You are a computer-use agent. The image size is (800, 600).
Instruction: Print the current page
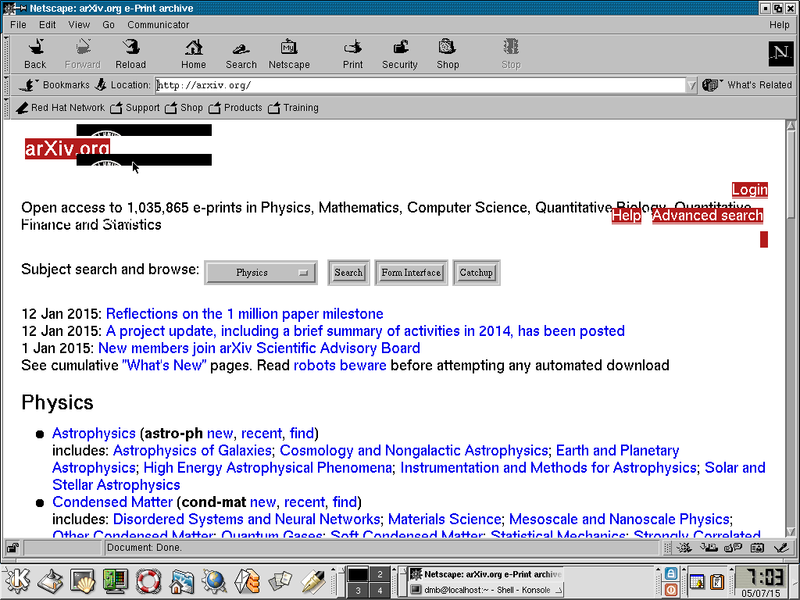tap(353, 54)
